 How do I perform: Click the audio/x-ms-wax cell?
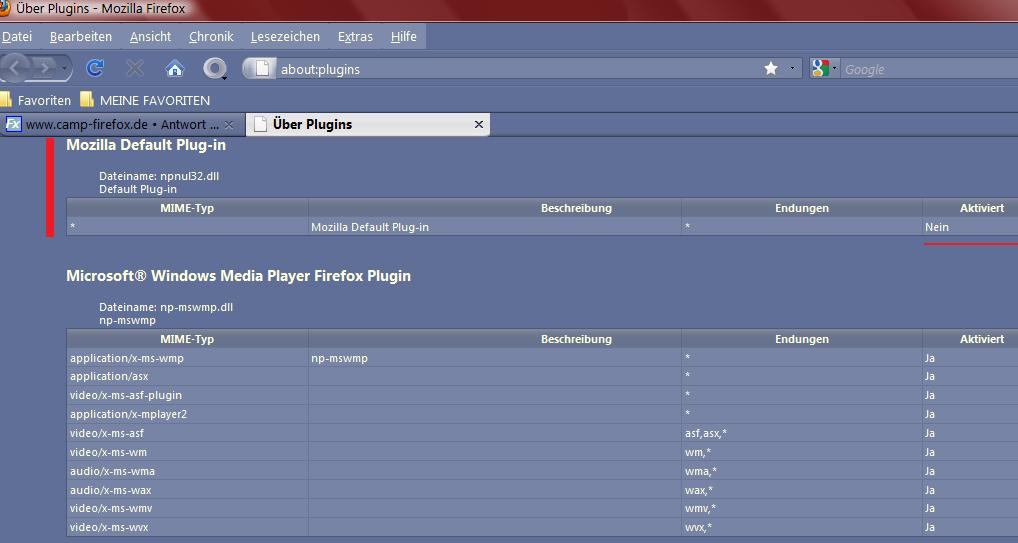(188, 490)
